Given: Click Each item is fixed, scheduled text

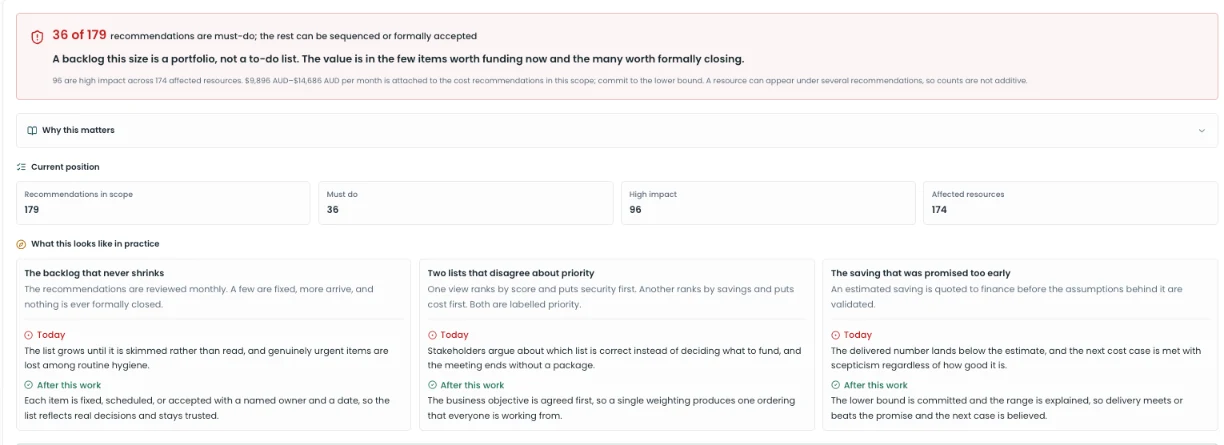Looking at the screenshot, I should pyautogui.click(x=207, y=408).
